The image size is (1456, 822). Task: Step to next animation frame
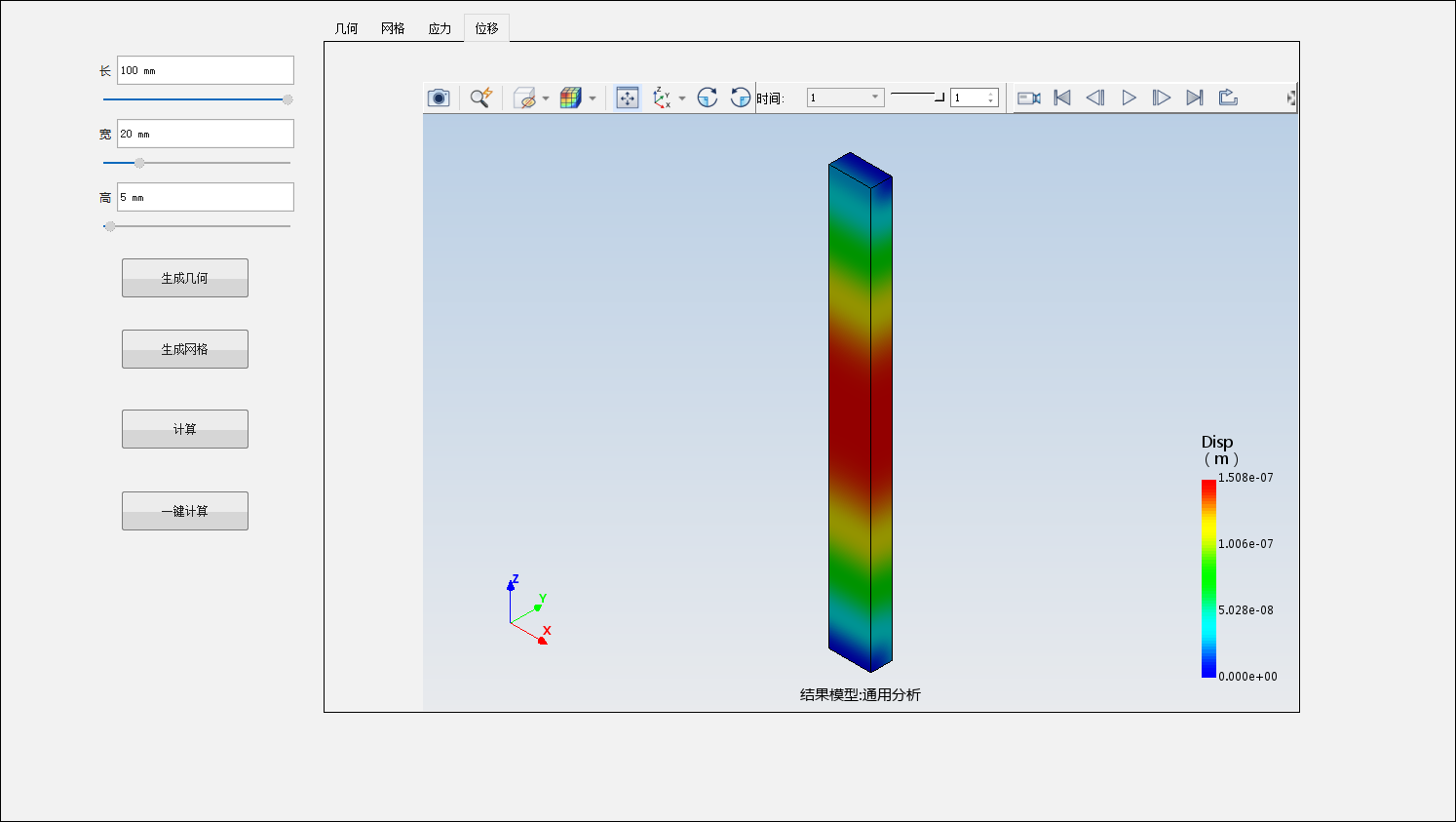pos(1162,98)
